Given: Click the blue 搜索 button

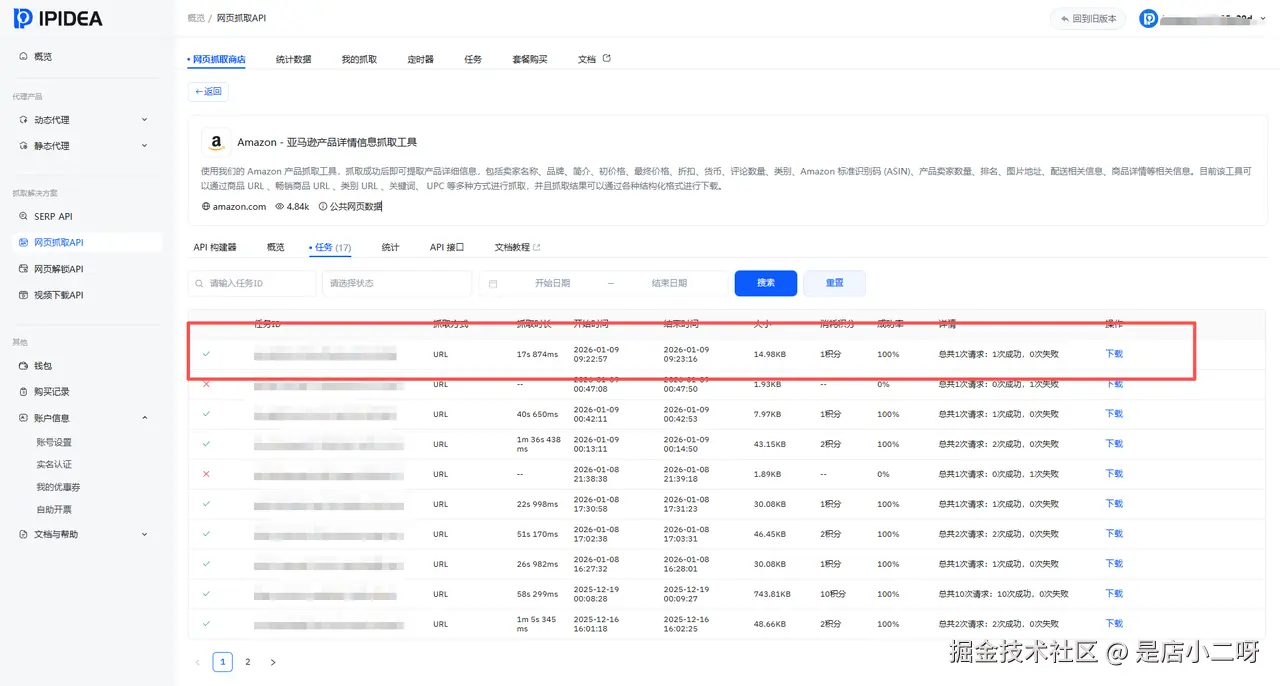Looking at the screenshot, I should click(x=766, y=283).
